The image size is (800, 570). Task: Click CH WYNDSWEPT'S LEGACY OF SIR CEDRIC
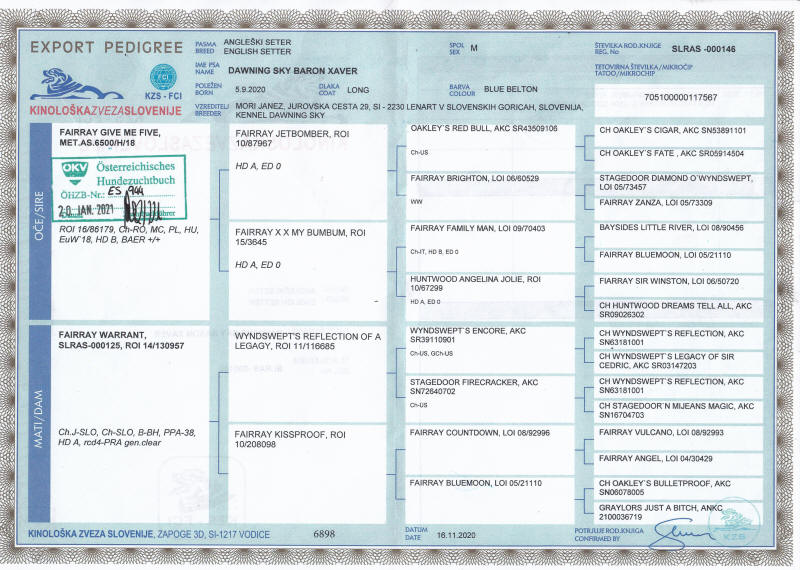point(666,361)
